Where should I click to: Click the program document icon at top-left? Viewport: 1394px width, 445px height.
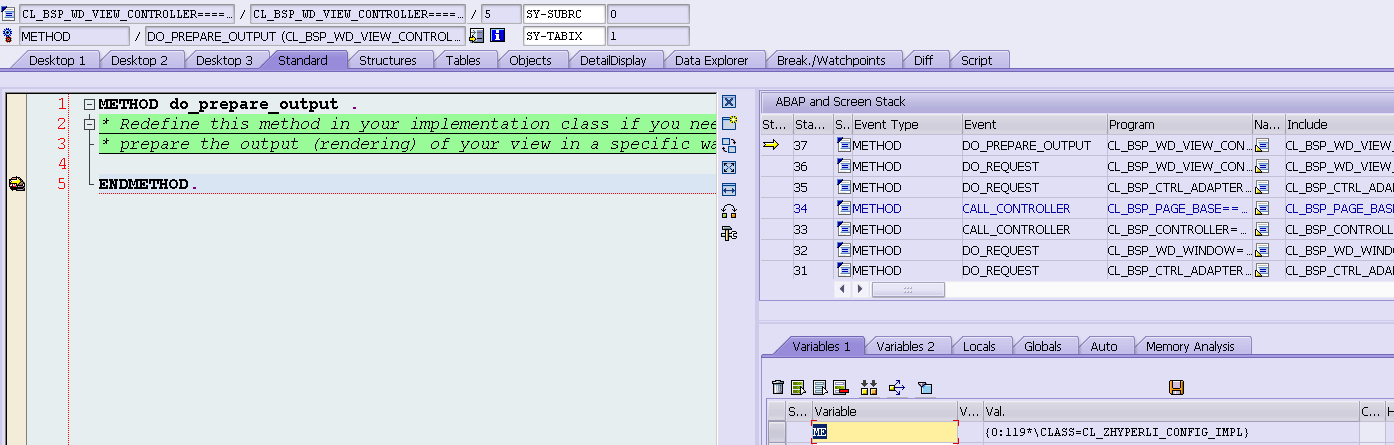[x=9, y=14]
